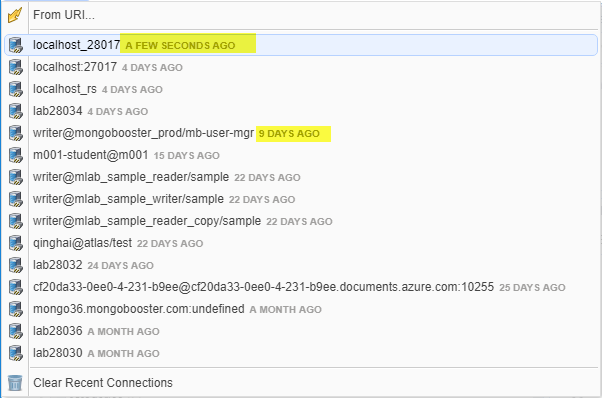Connect to the documents.azure.com:10255 entry
Screen dimensions: 602x398
301,287
